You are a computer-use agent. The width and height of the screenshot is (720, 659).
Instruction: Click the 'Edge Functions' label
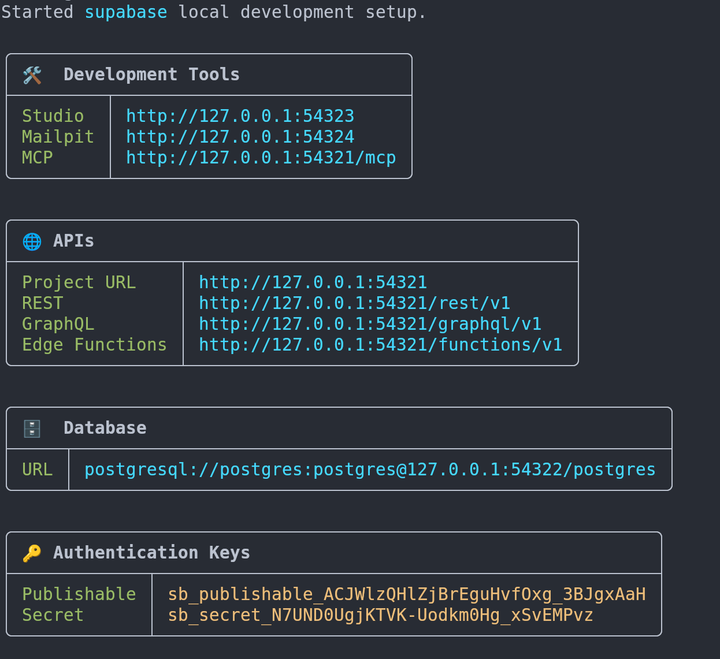pos(94,345)
